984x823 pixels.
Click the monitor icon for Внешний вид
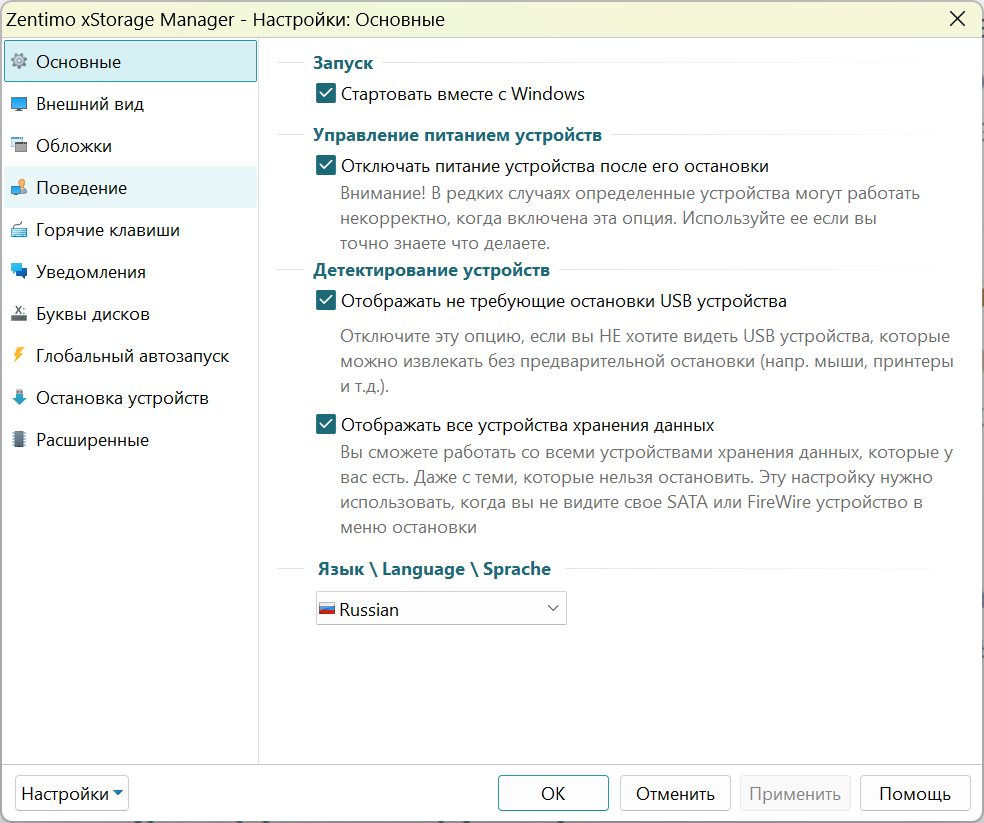[19, 104]
